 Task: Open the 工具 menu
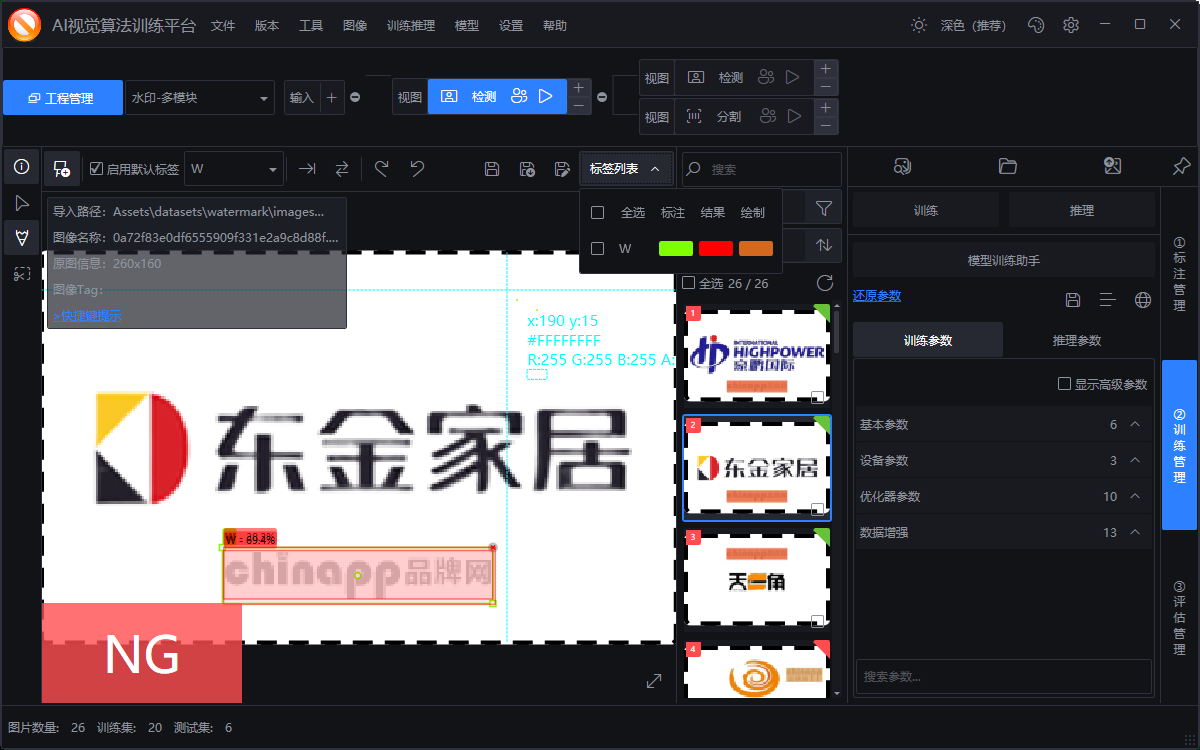tap(311, 26)
